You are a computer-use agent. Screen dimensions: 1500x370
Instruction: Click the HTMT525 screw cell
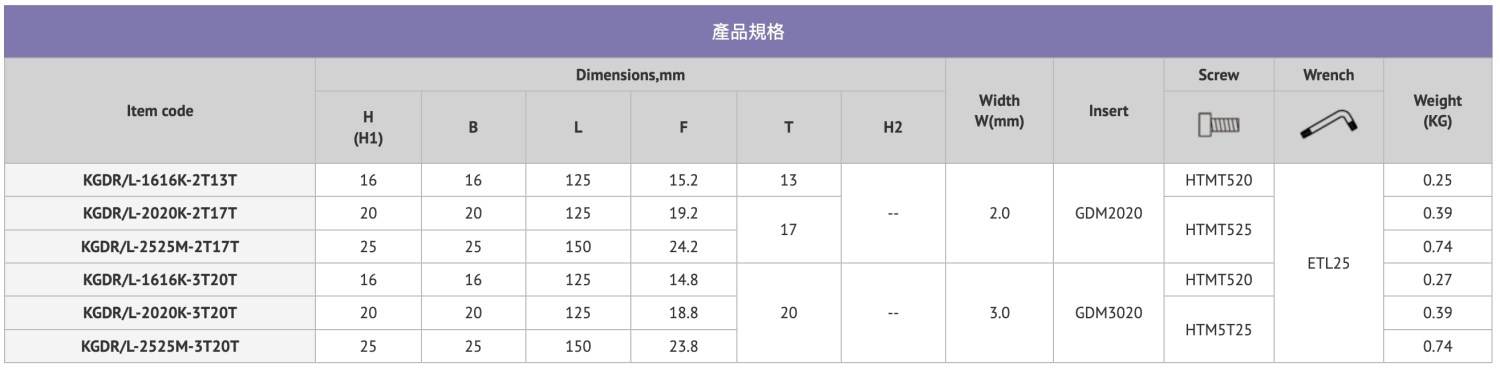pos(1218,230)
